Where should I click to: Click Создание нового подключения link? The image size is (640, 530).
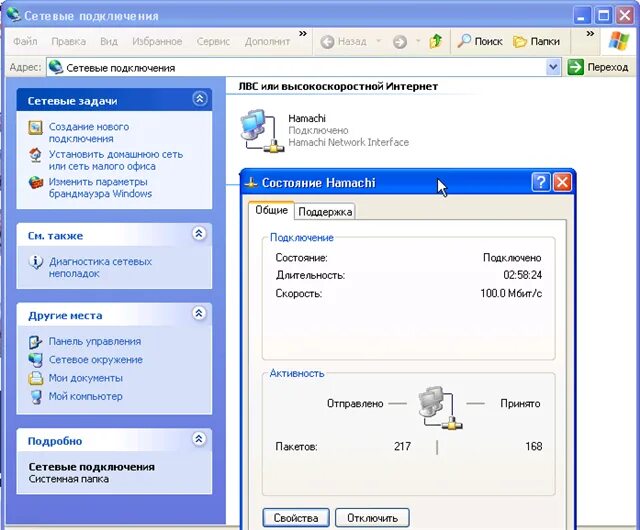89,133
